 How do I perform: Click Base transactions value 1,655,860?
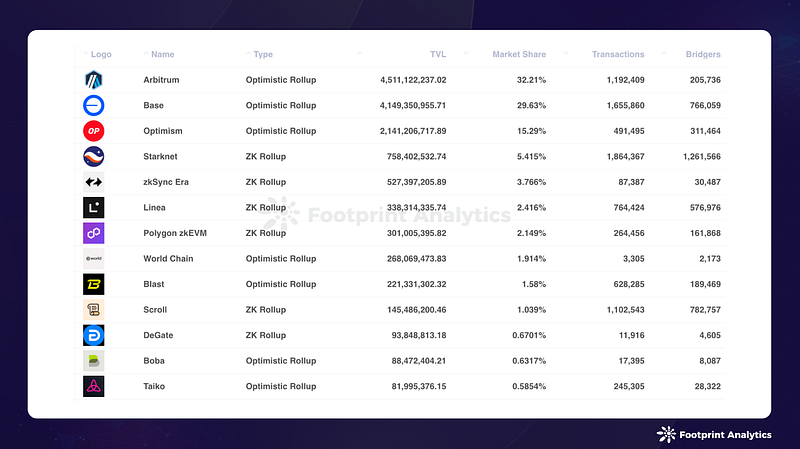coord(626,106)
